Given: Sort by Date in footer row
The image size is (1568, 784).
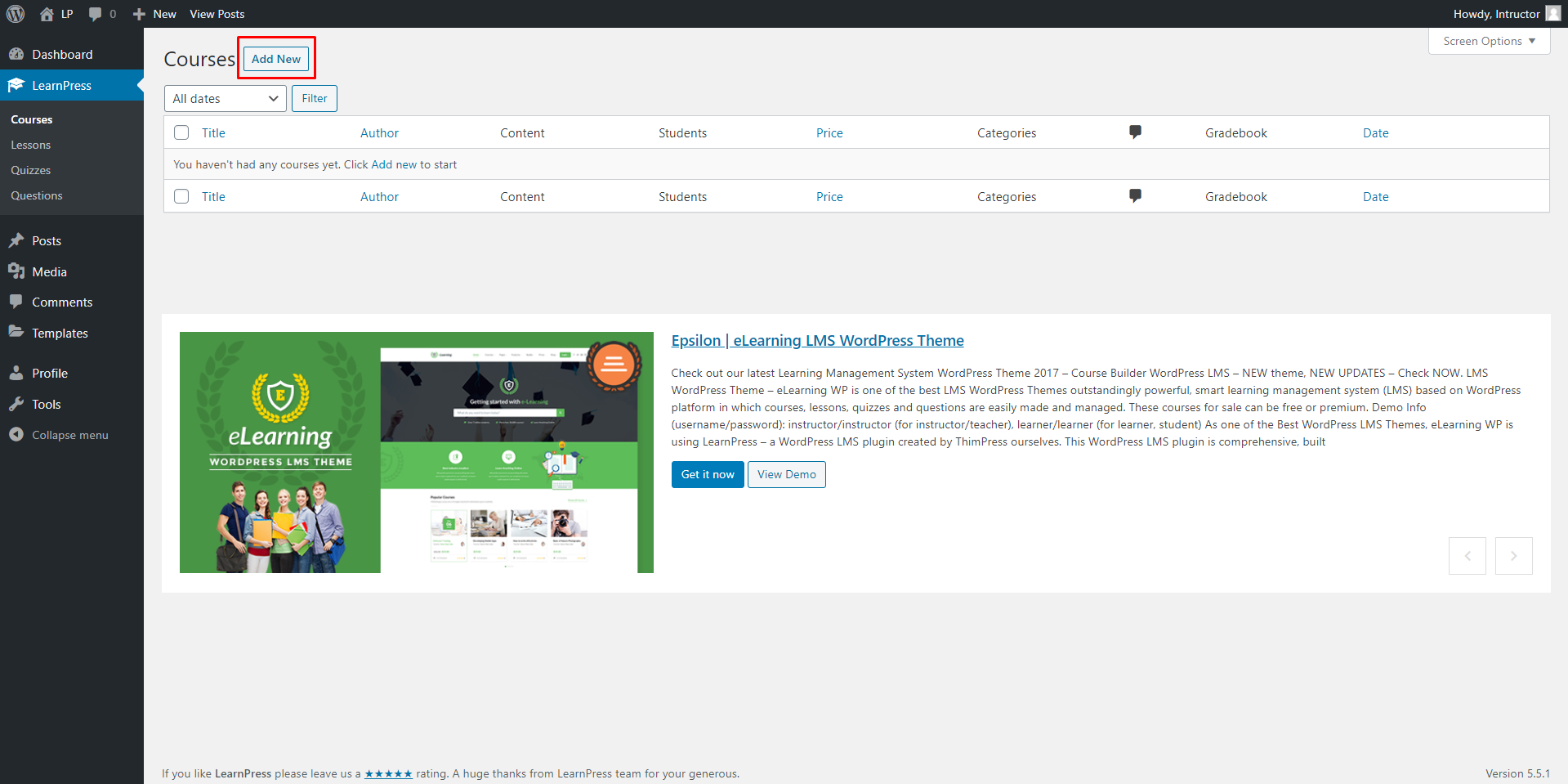Looking at the screenshot, I should (1376, 196).
